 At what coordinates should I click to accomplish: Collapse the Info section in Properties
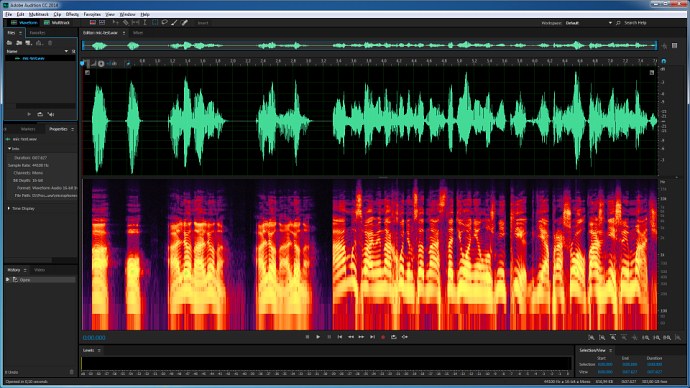[9, 149]
